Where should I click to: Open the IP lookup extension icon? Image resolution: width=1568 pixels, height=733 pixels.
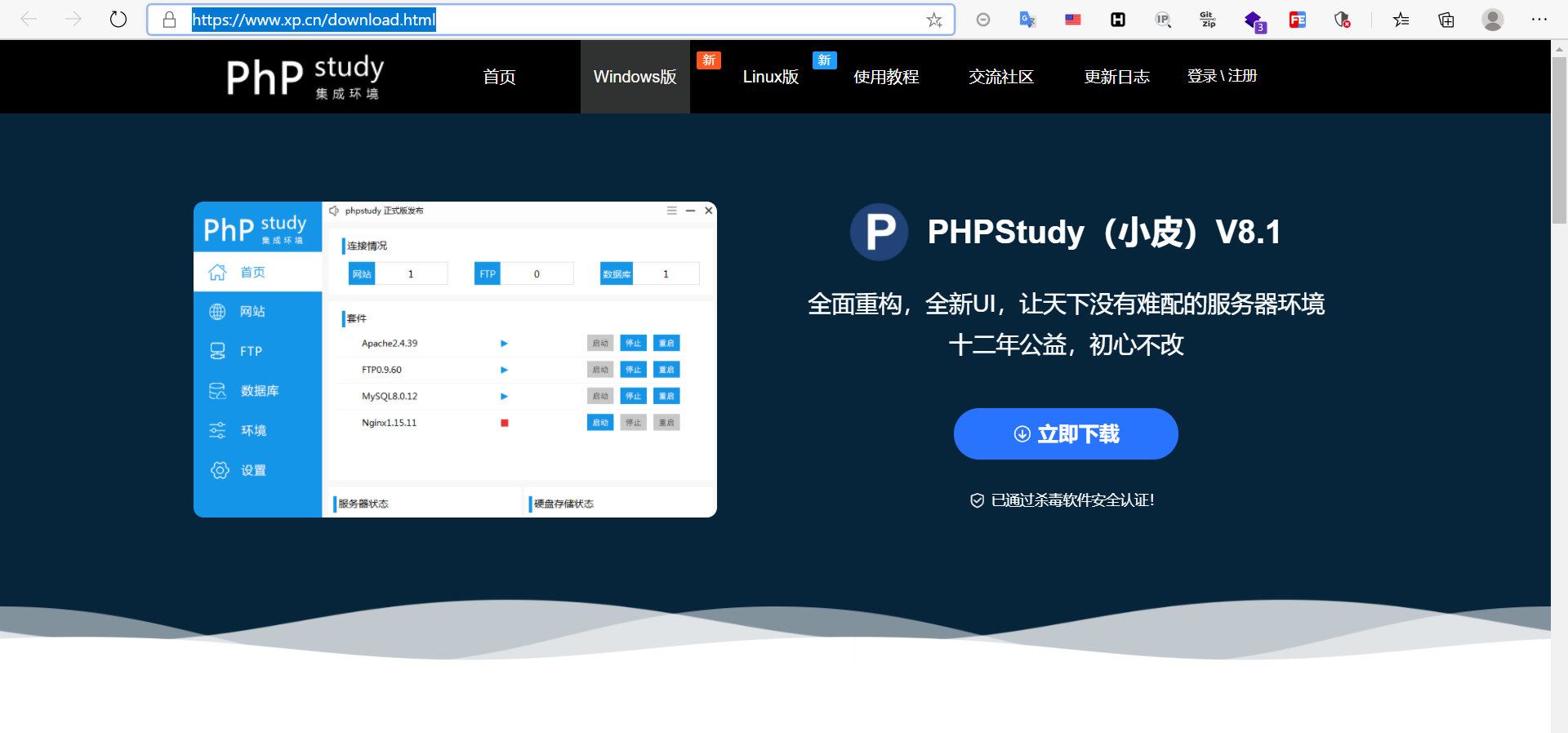pos(1163,20)
